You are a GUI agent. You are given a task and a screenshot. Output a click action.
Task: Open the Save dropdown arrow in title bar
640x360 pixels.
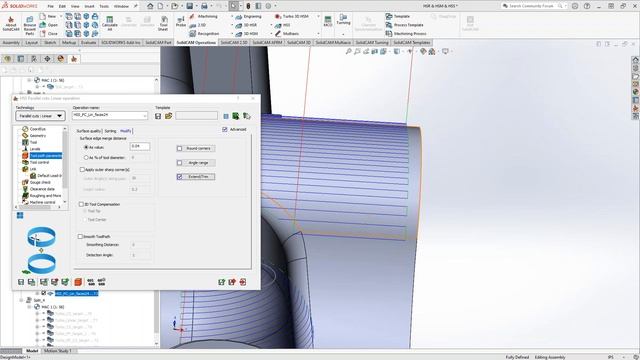click(x=196, y=6)
